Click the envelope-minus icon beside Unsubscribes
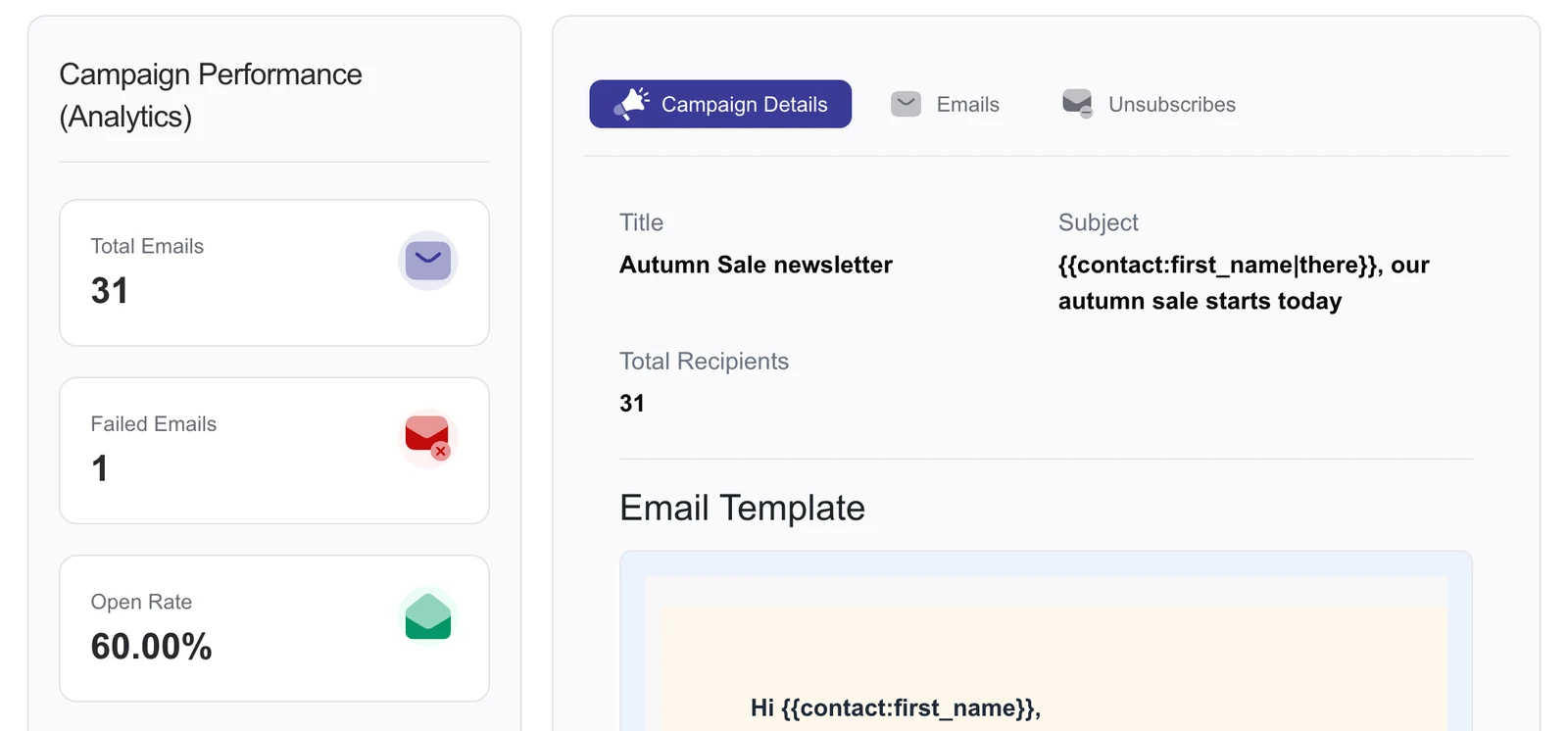 pos(1077,104)
